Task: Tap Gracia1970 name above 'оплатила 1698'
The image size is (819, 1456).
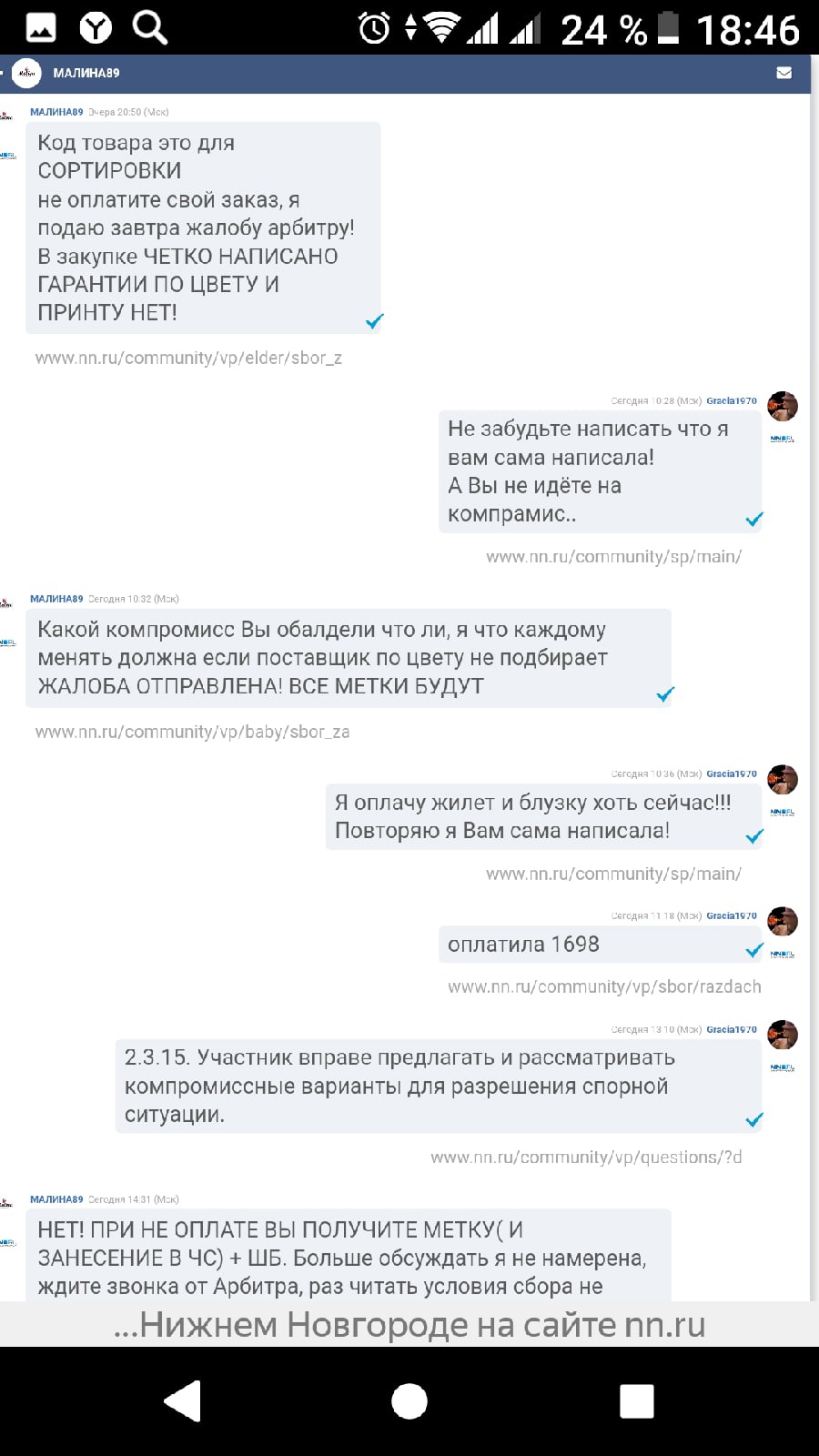Action: [x=732, y=915]
